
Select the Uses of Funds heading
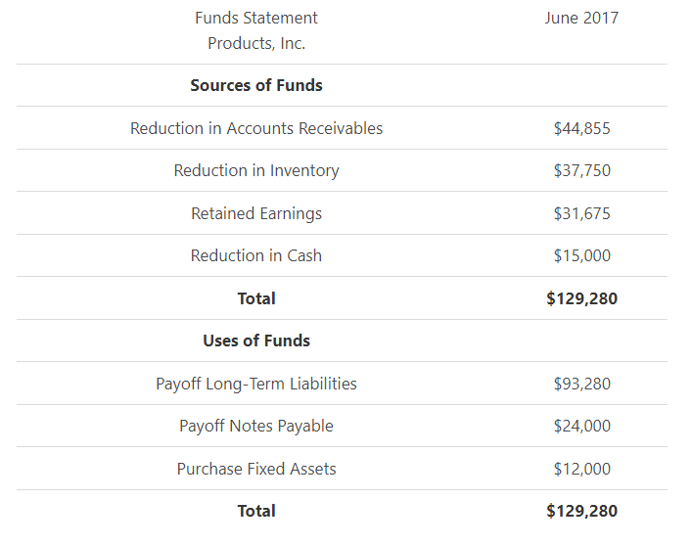point(256,341)
